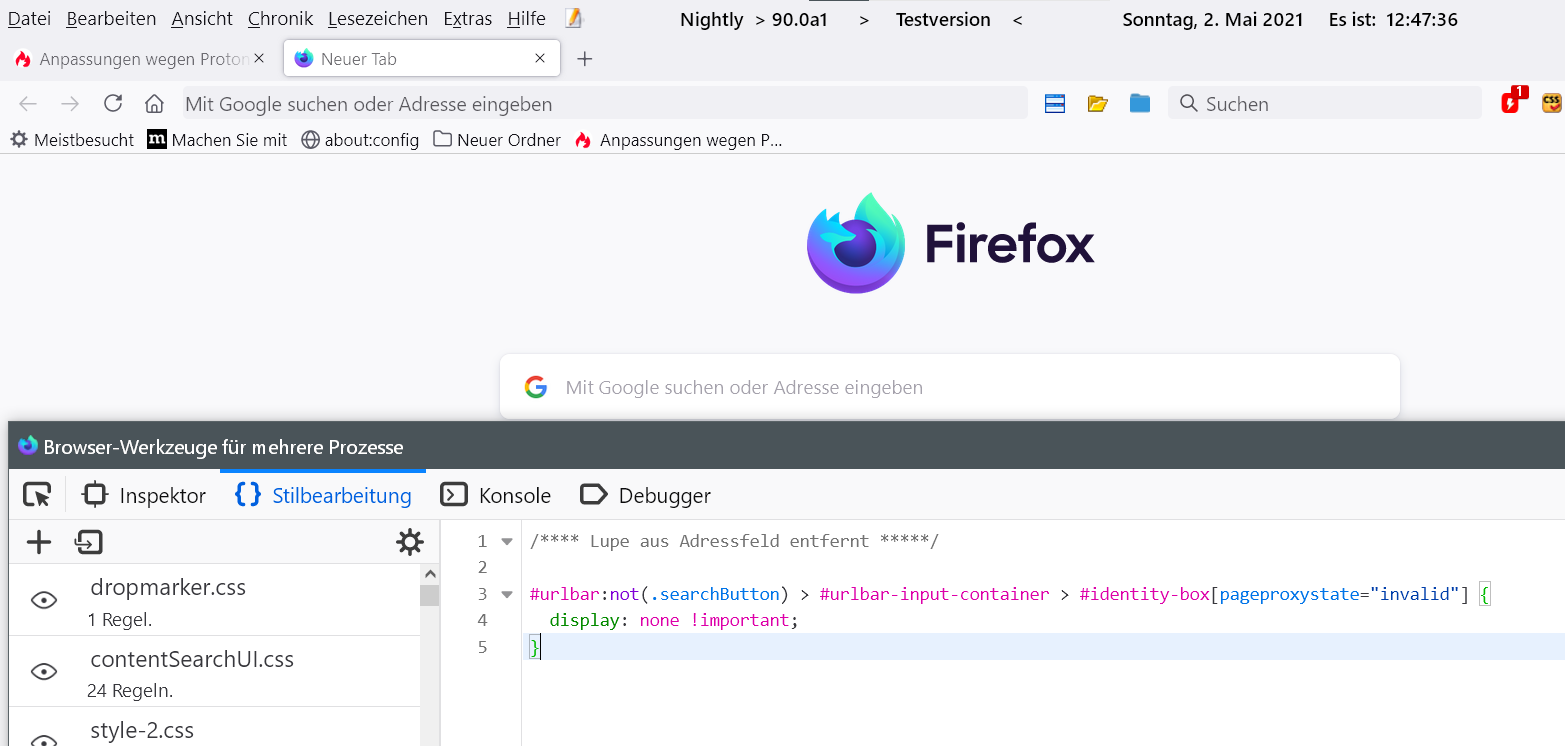Select contentSearchUI.css in the stylesheet list
Viewport: 1565px width, 746px height.
click(x=215, y=672)
